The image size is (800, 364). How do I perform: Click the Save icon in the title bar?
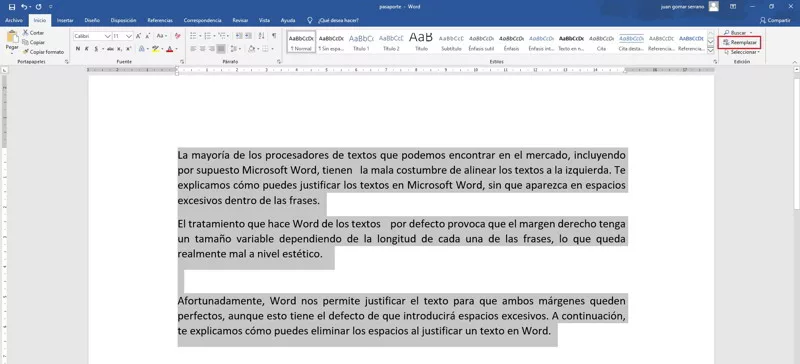12,7
